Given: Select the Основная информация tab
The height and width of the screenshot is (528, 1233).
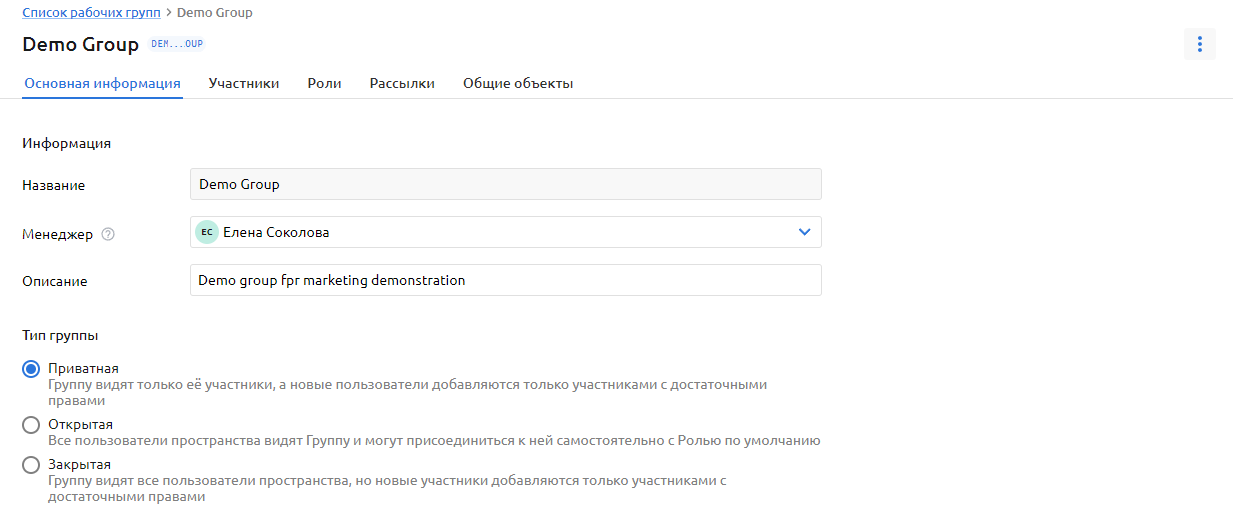Looking at the screenshot, I should (x=102, y=84).
